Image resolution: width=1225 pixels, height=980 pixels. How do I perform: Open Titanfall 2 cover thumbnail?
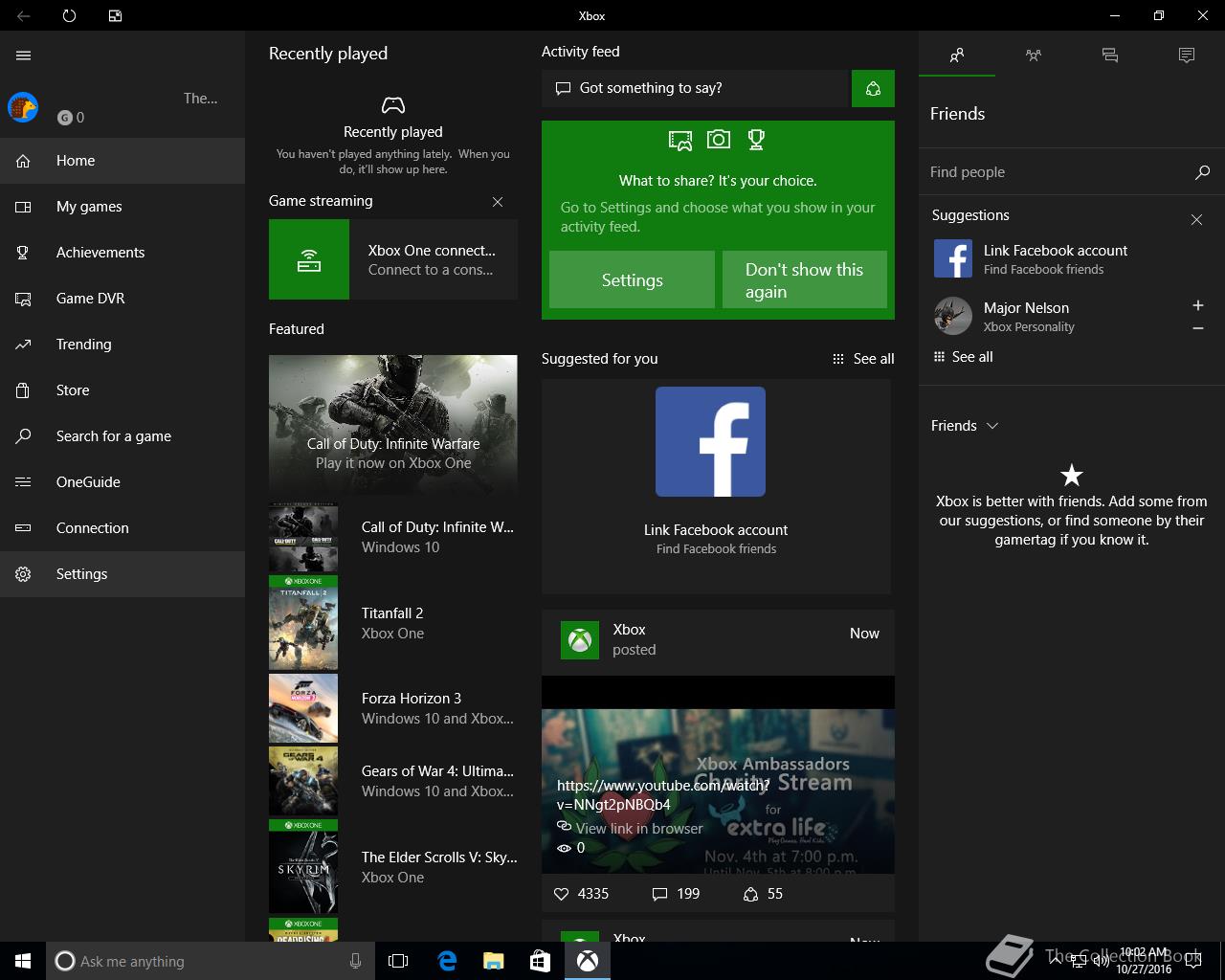click(303, 623)
